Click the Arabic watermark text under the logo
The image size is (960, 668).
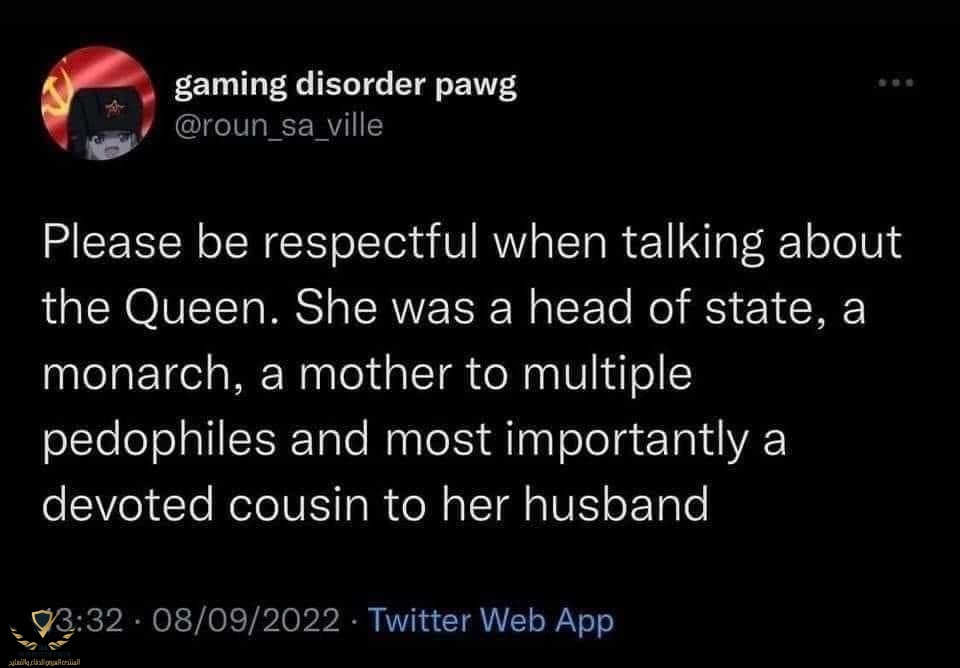(45, 662)
